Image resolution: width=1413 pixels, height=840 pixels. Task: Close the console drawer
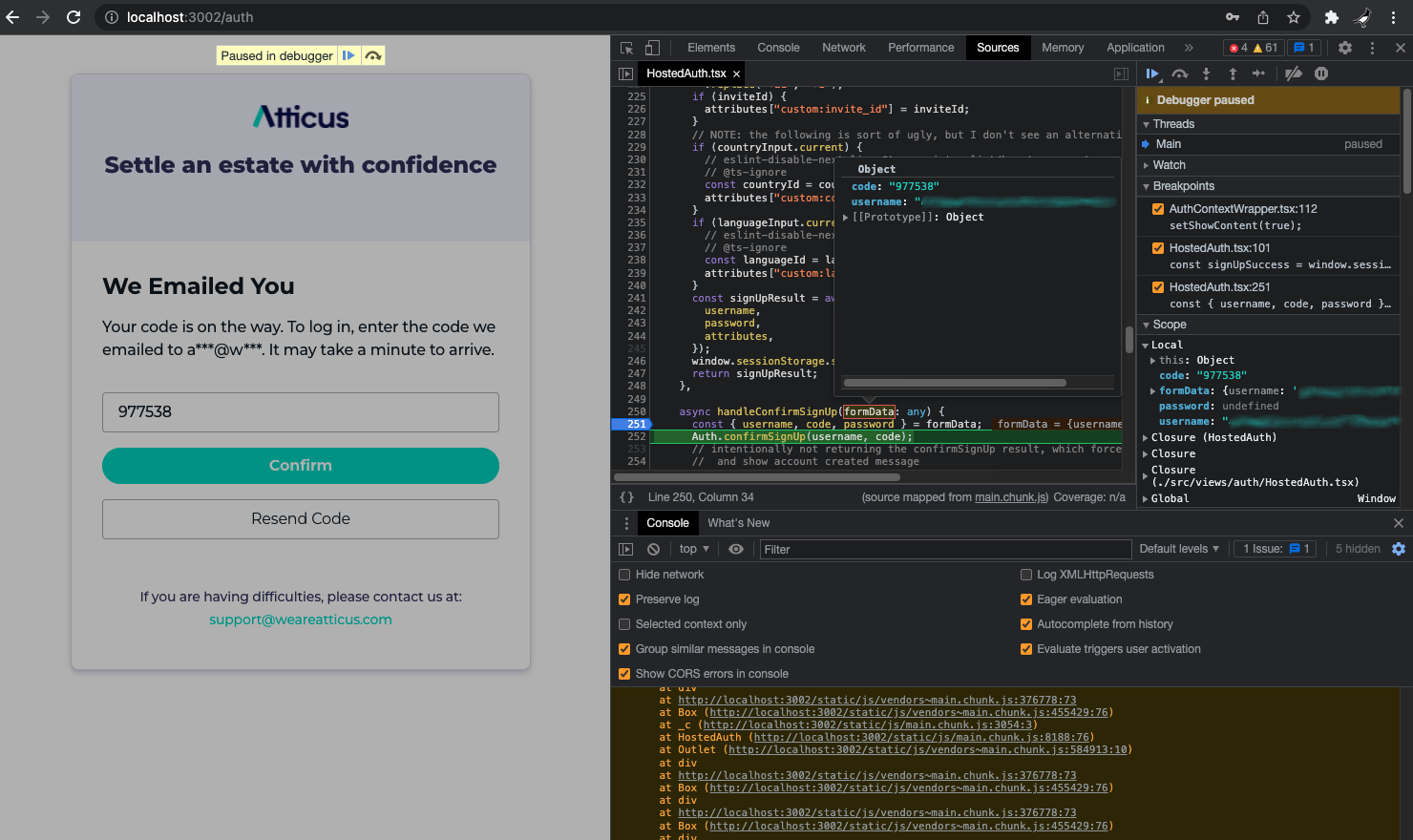pyautogui.click(x=1399, y=523)
